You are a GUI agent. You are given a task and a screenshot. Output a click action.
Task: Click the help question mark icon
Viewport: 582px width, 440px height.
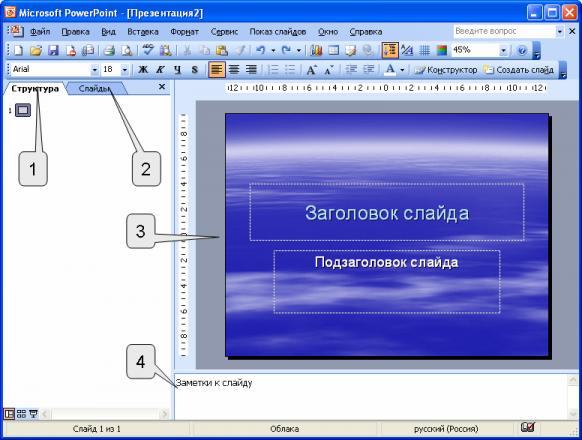click(x=522, y=50)
